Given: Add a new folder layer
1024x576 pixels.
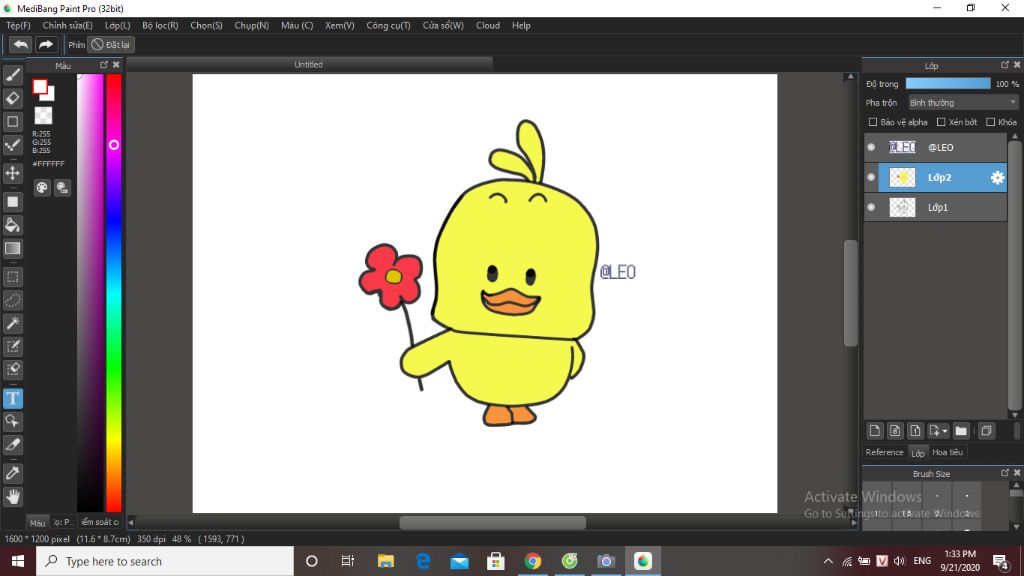Looking at the screenshot, I should pyautogui.click(x=961, y=431).
